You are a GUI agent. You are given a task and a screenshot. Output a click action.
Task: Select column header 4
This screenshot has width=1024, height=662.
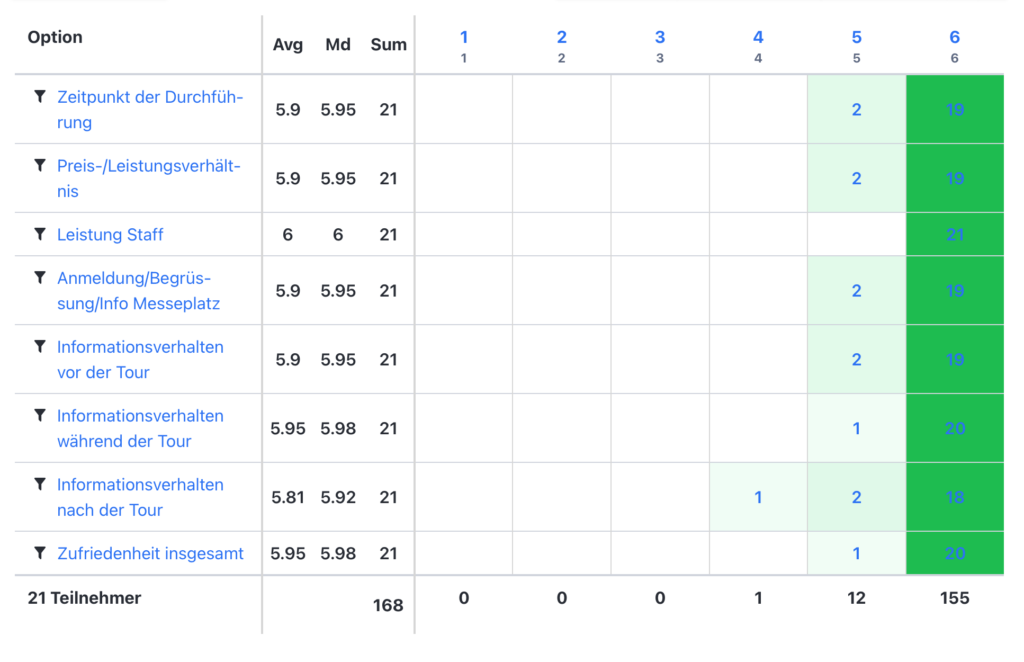coord(758,37)
